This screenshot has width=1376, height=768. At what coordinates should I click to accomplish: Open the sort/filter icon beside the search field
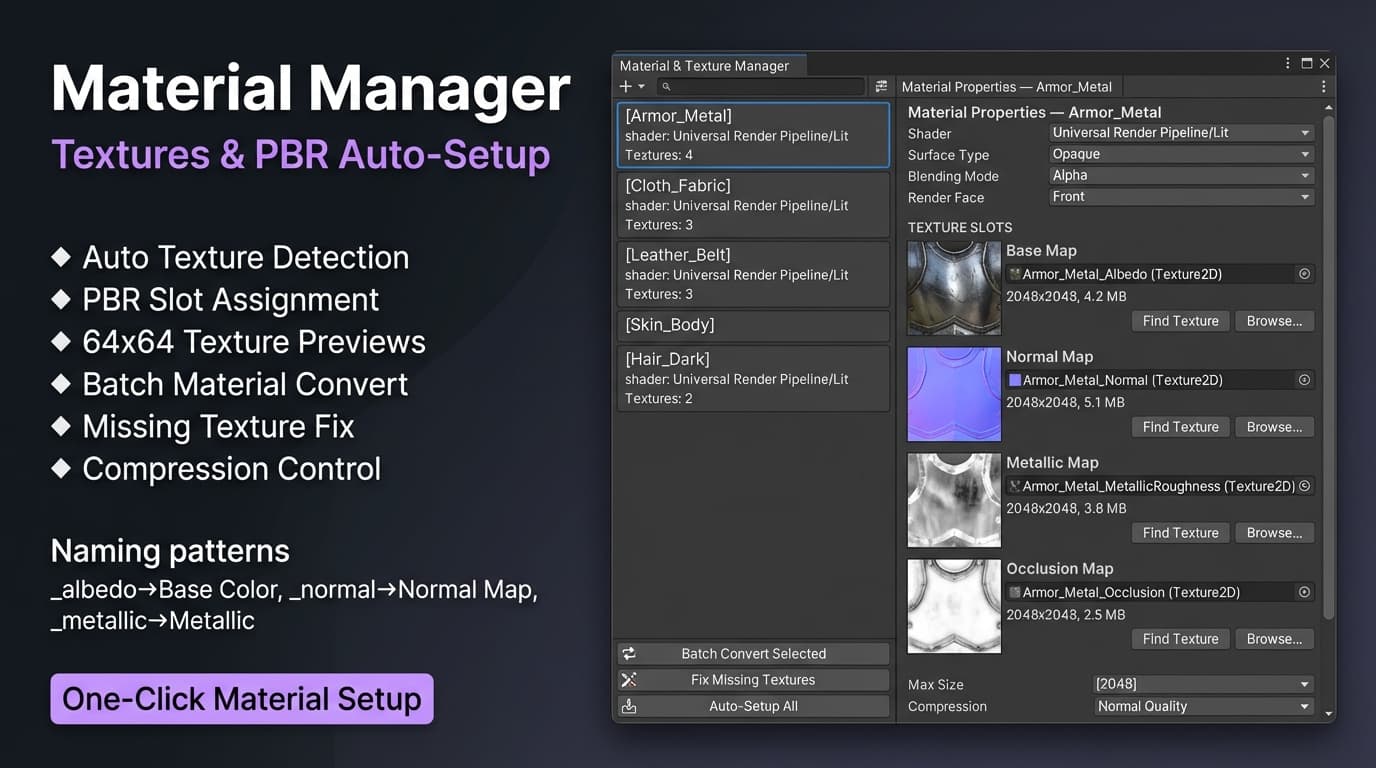[x=881, y=86]
